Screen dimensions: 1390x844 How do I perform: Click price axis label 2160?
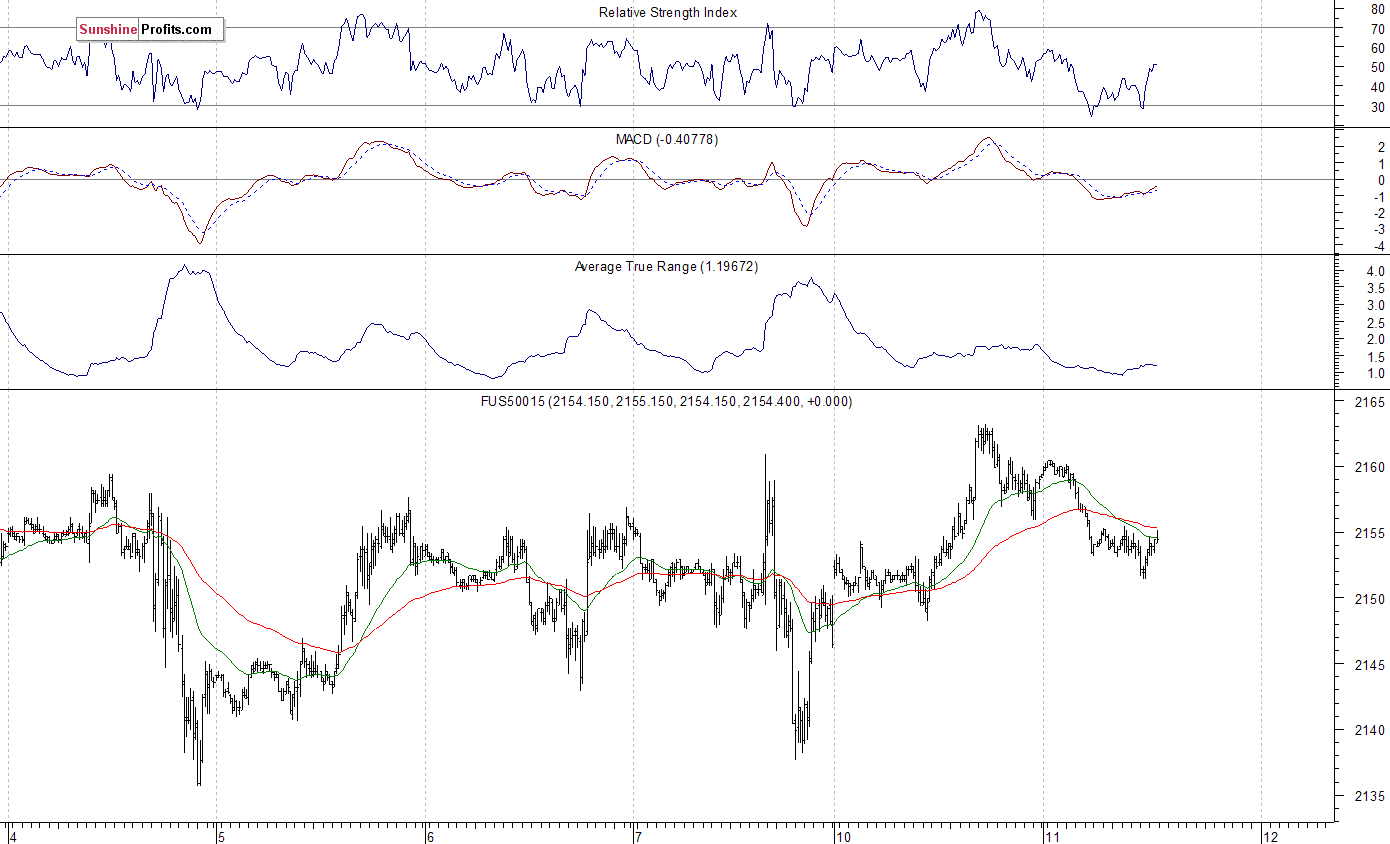click(1371, 467)
